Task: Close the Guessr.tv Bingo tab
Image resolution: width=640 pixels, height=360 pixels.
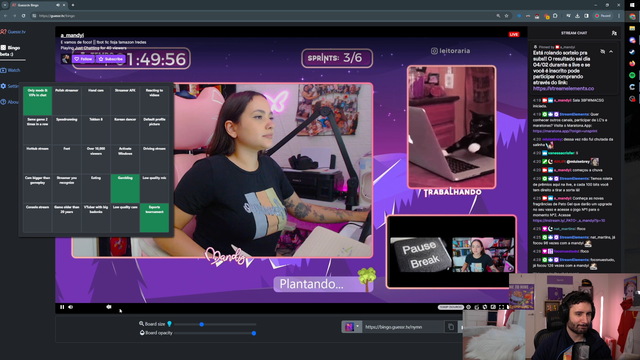Action: click(64, 5)
